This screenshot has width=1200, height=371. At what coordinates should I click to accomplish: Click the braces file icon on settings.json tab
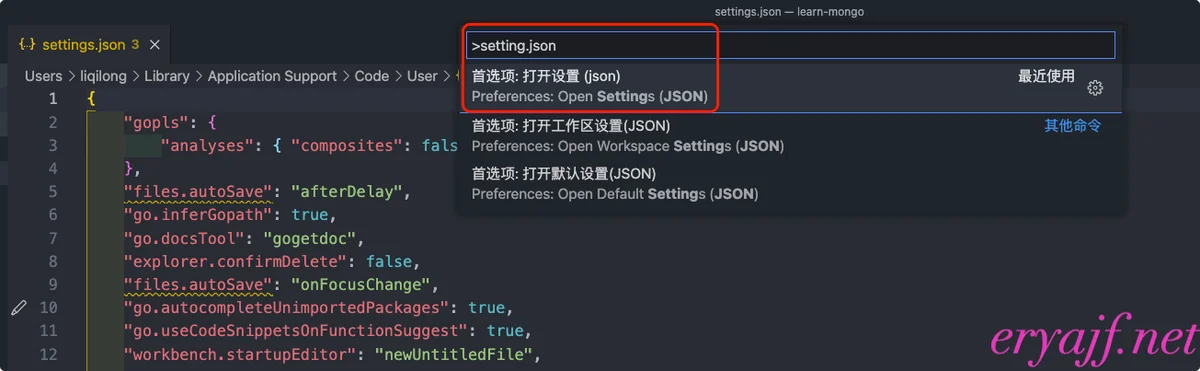27,45
